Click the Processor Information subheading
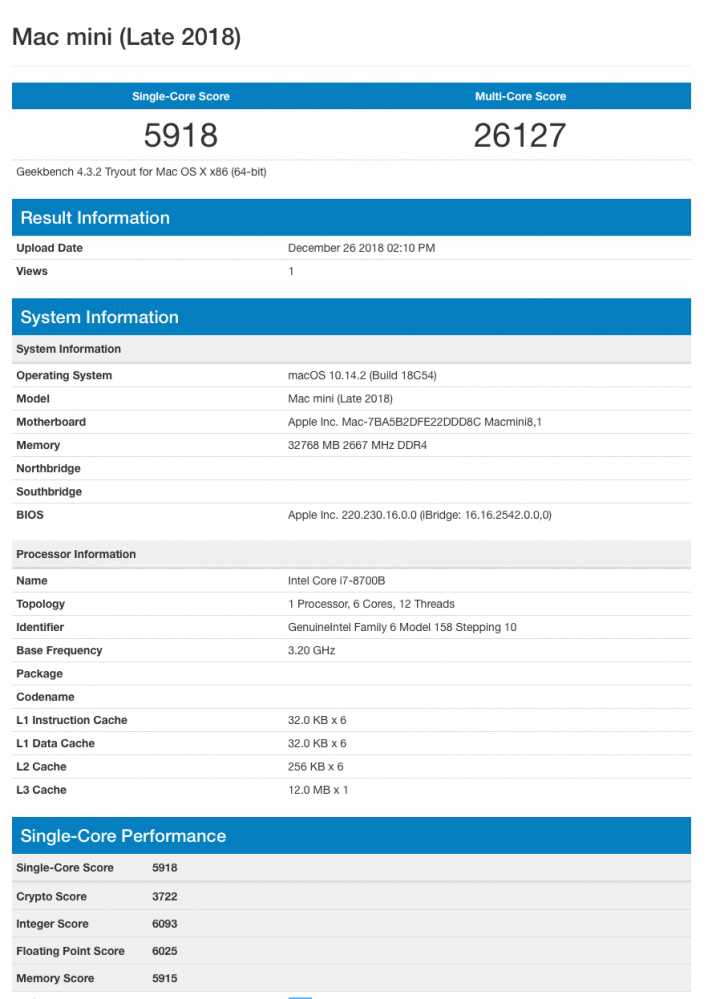The height and width of the screenshot is (999, 720). click(x=351, y=554)
